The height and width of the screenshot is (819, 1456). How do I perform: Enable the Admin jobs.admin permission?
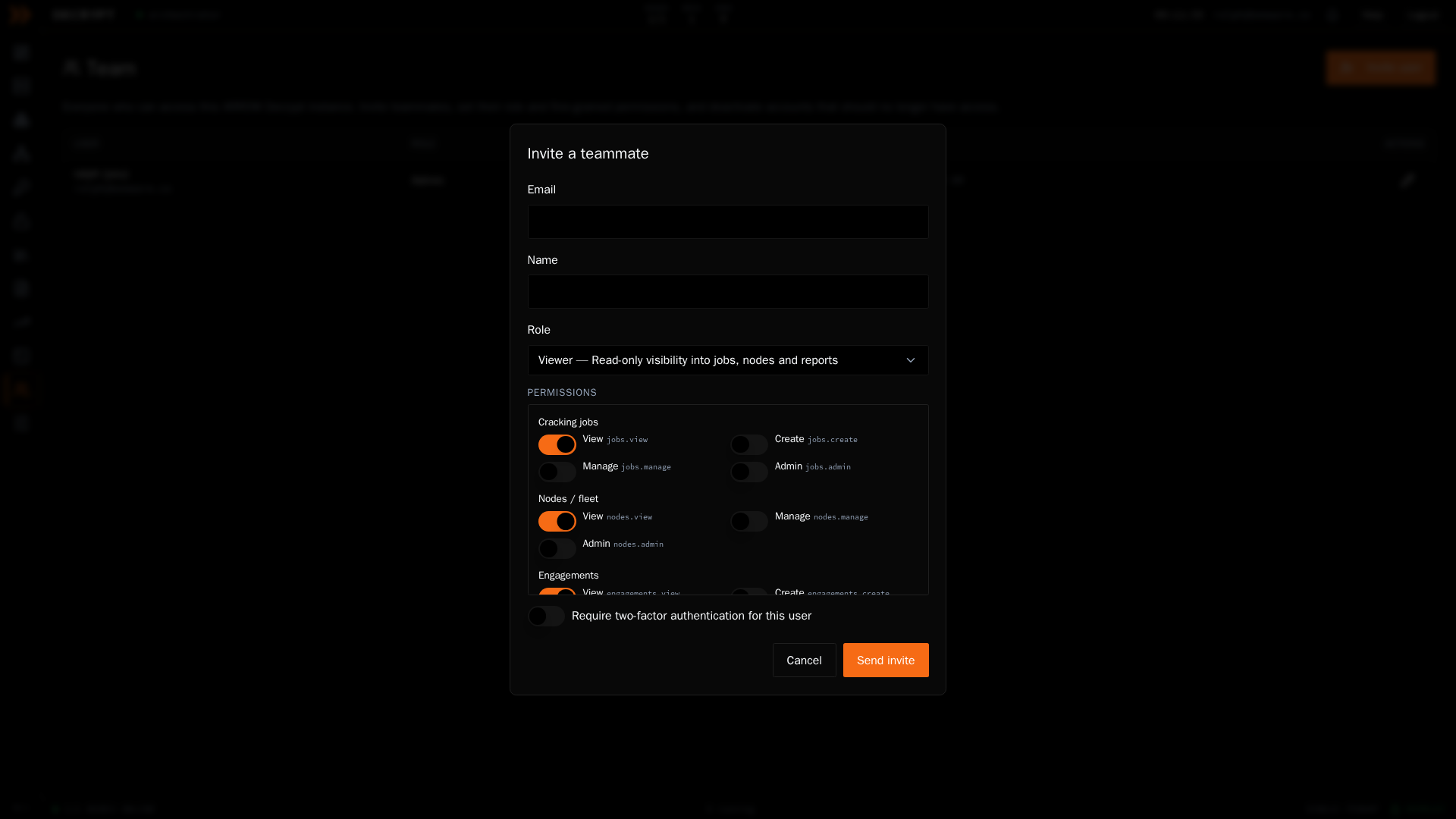[x=749, y=472]
